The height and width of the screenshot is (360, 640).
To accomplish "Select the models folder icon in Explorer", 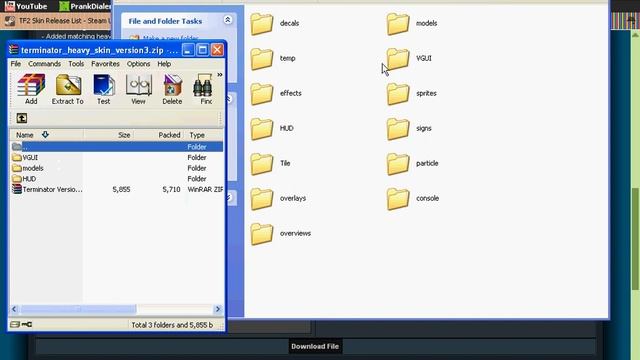I will 398,24.
